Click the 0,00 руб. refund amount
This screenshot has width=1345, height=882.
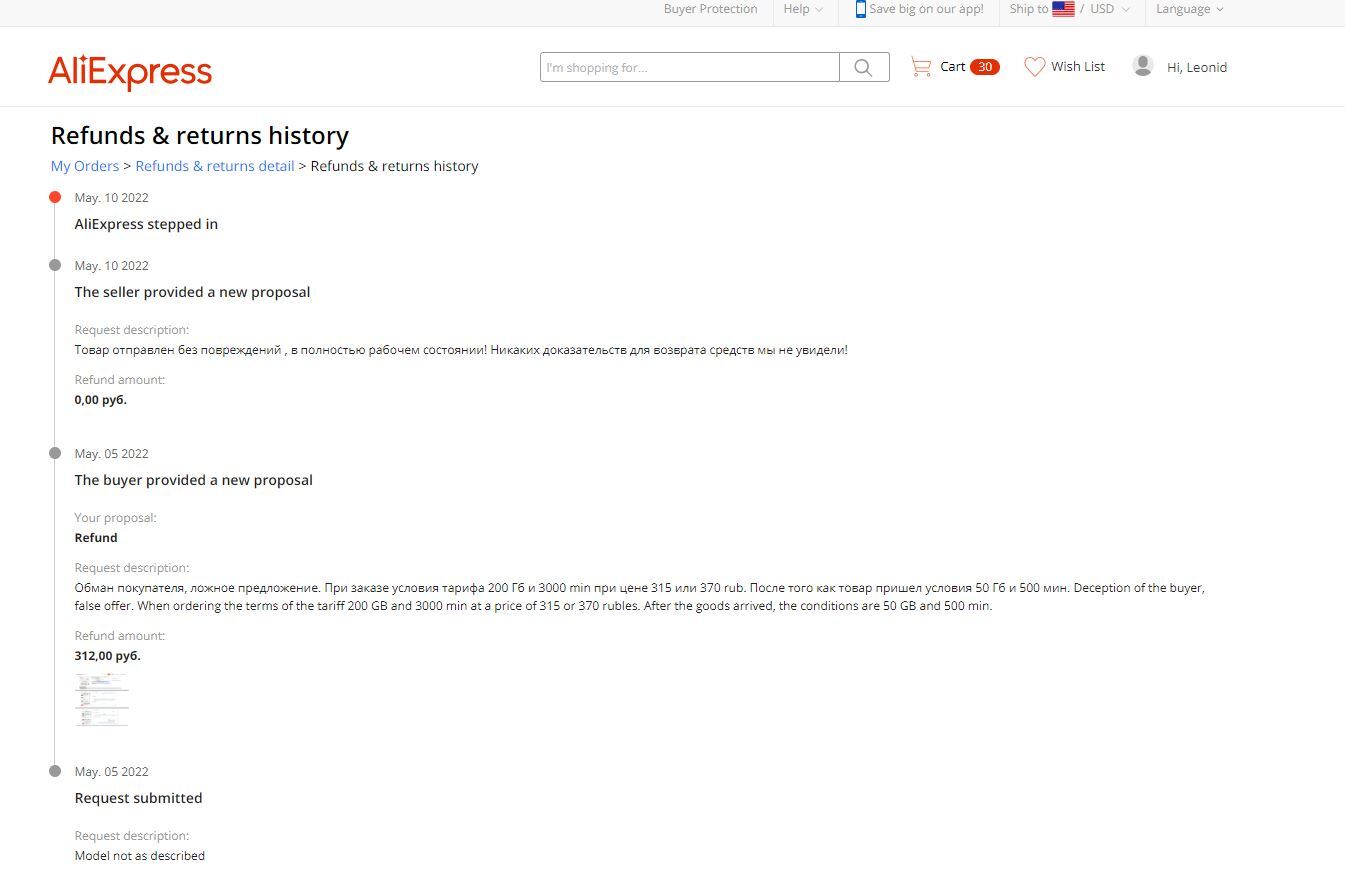coord(101,400)
